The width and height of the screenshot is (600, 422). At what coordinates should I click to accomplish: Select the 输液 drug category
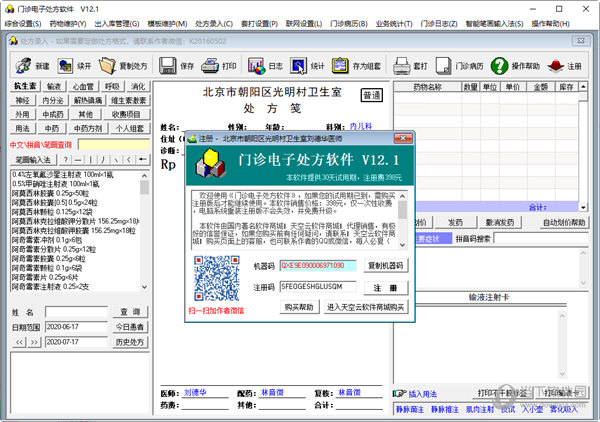click(x=54, y=86)
